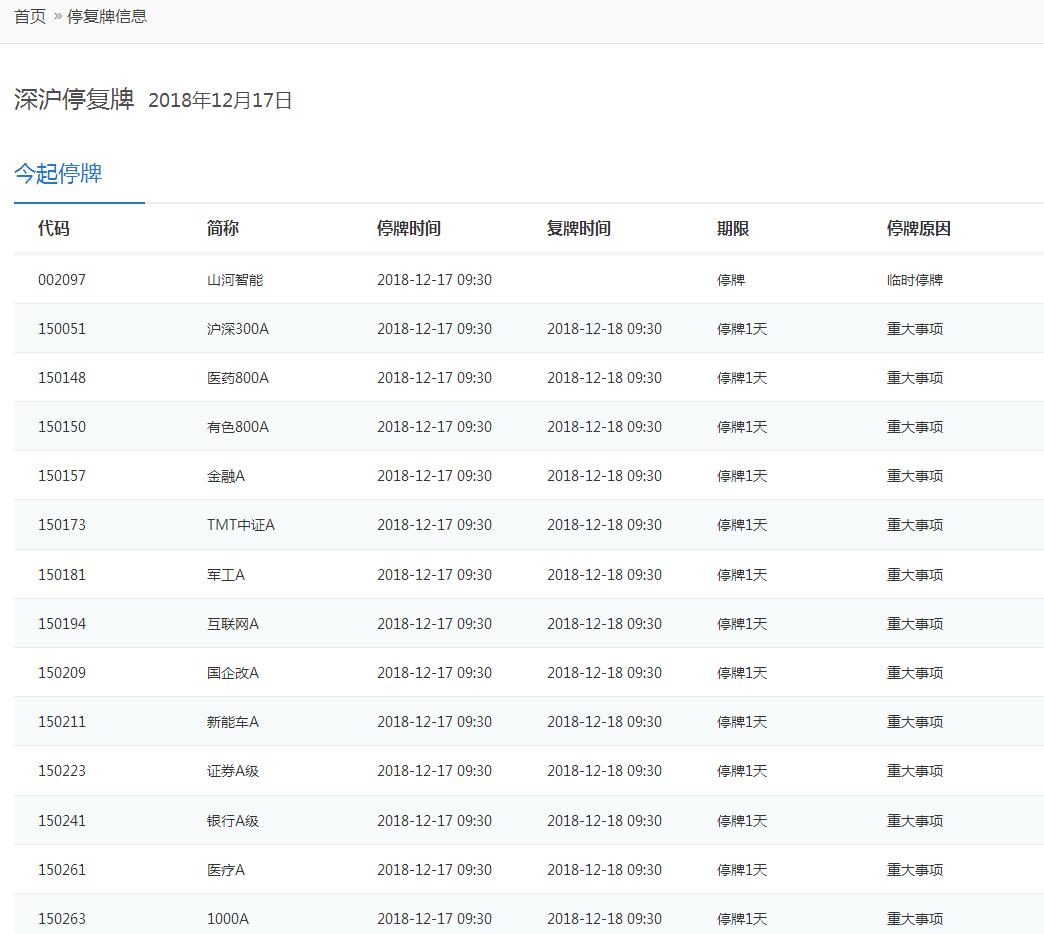Click the 代码 column header
Screen dimensions: 1044x934
(54, 228)
